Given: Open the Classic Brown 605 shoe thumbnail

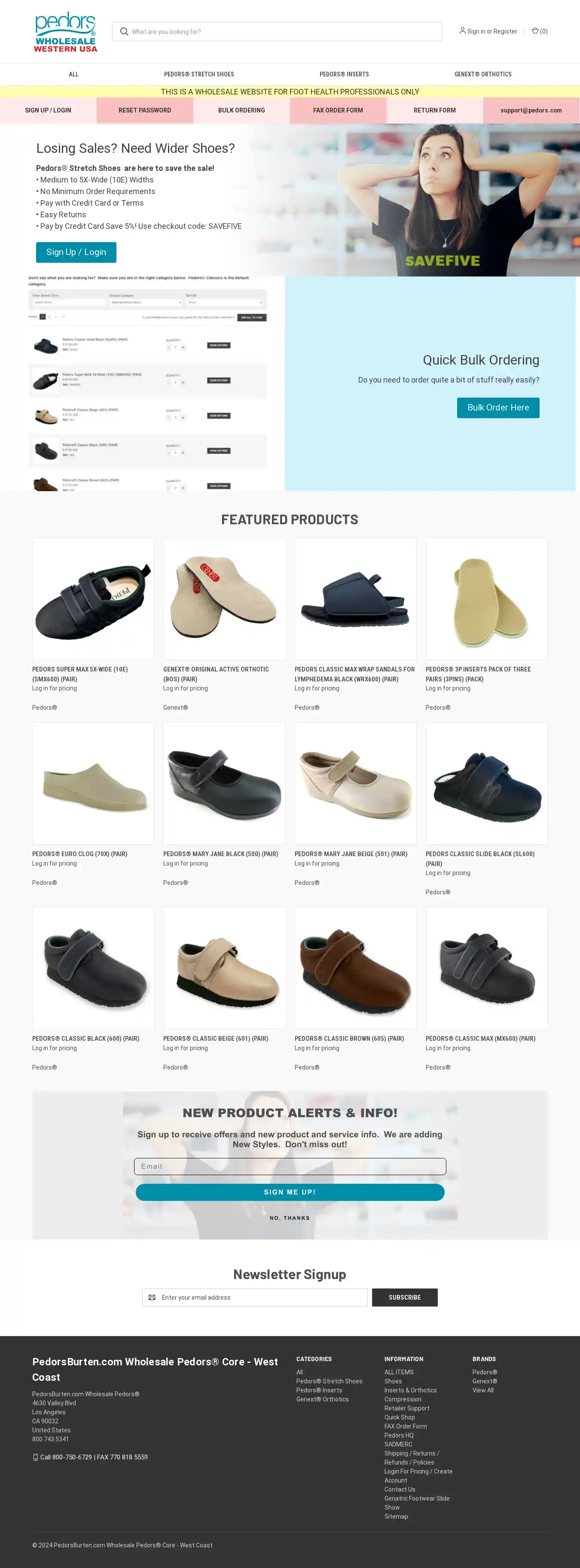Looking at the screenshot, I should point(356,968).
